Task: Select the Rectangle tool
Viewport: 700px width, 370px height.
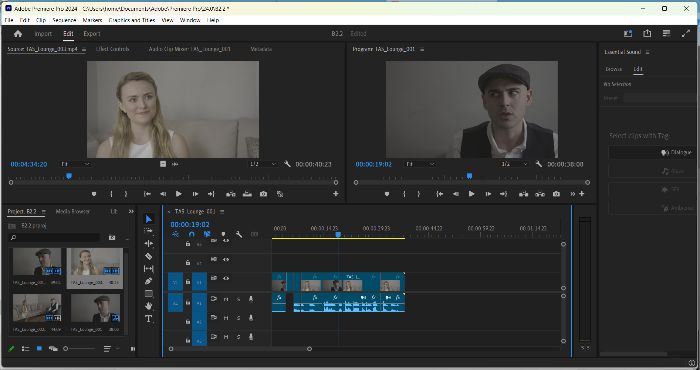Action: 149,293
